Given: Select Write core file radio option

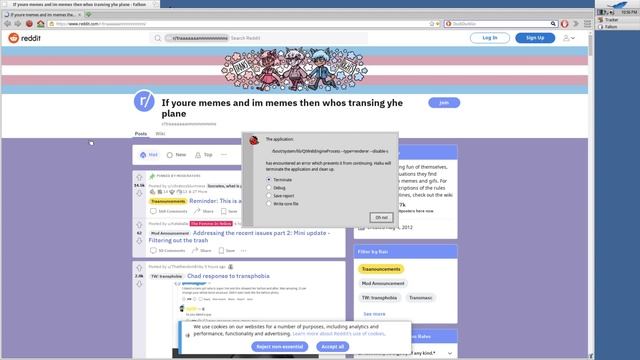Looking at the screenshot, I should click(x=269, y=203).
